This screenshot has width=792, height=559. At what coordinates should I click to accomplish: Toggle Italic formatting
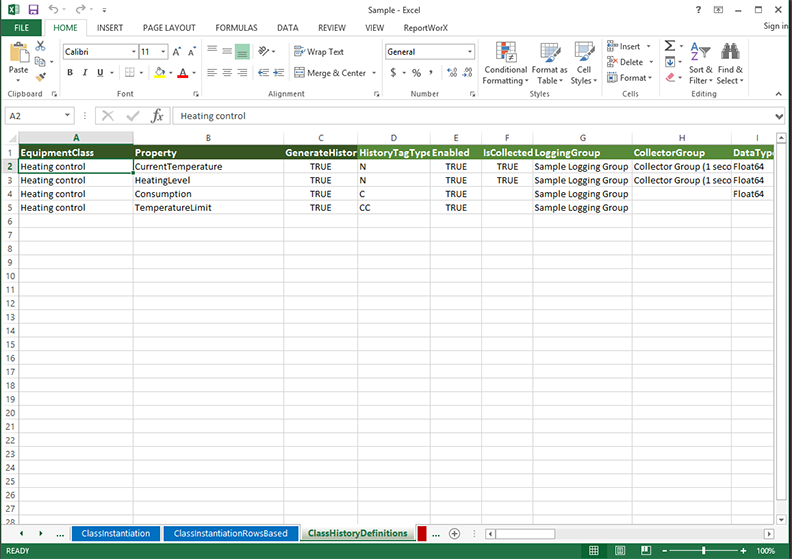click(85, 73)
